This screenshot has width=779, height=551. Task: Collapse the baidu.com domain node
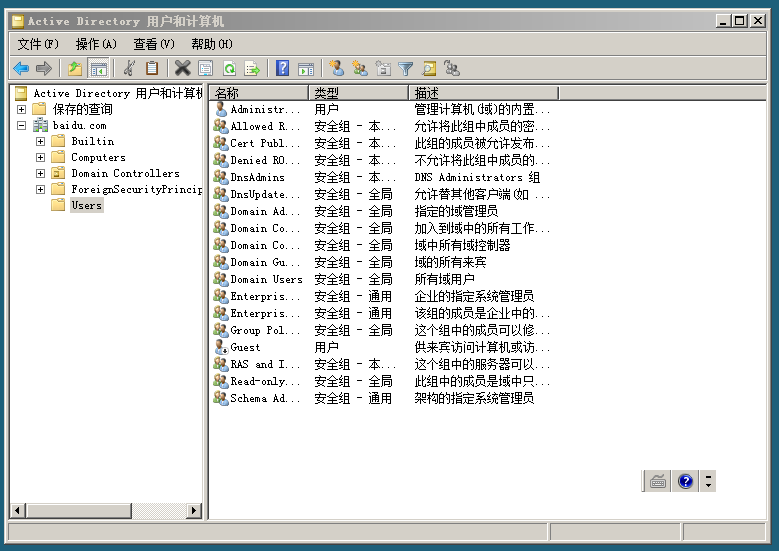pos(21,125)
